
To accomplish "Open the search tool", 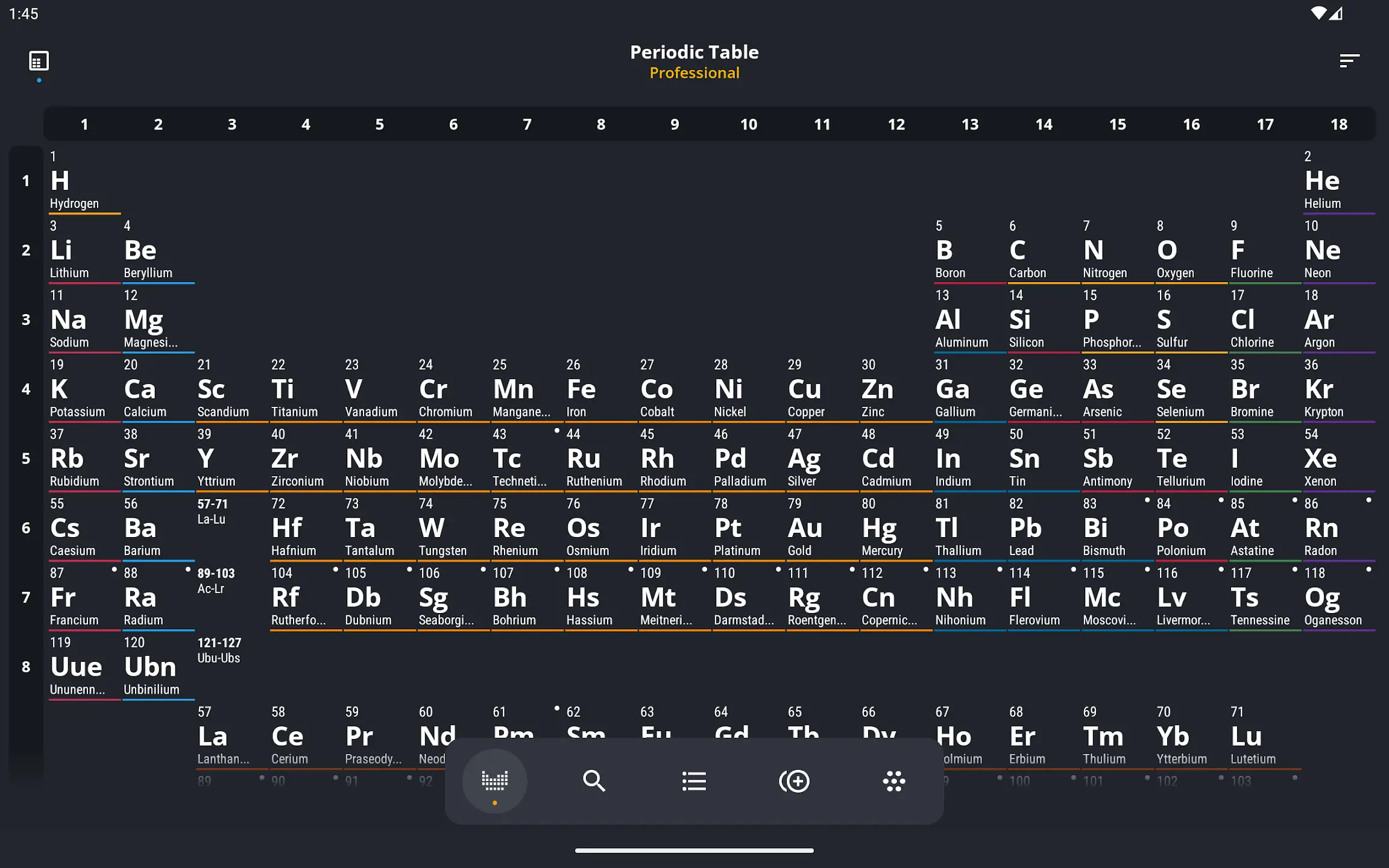I will 595,780.
